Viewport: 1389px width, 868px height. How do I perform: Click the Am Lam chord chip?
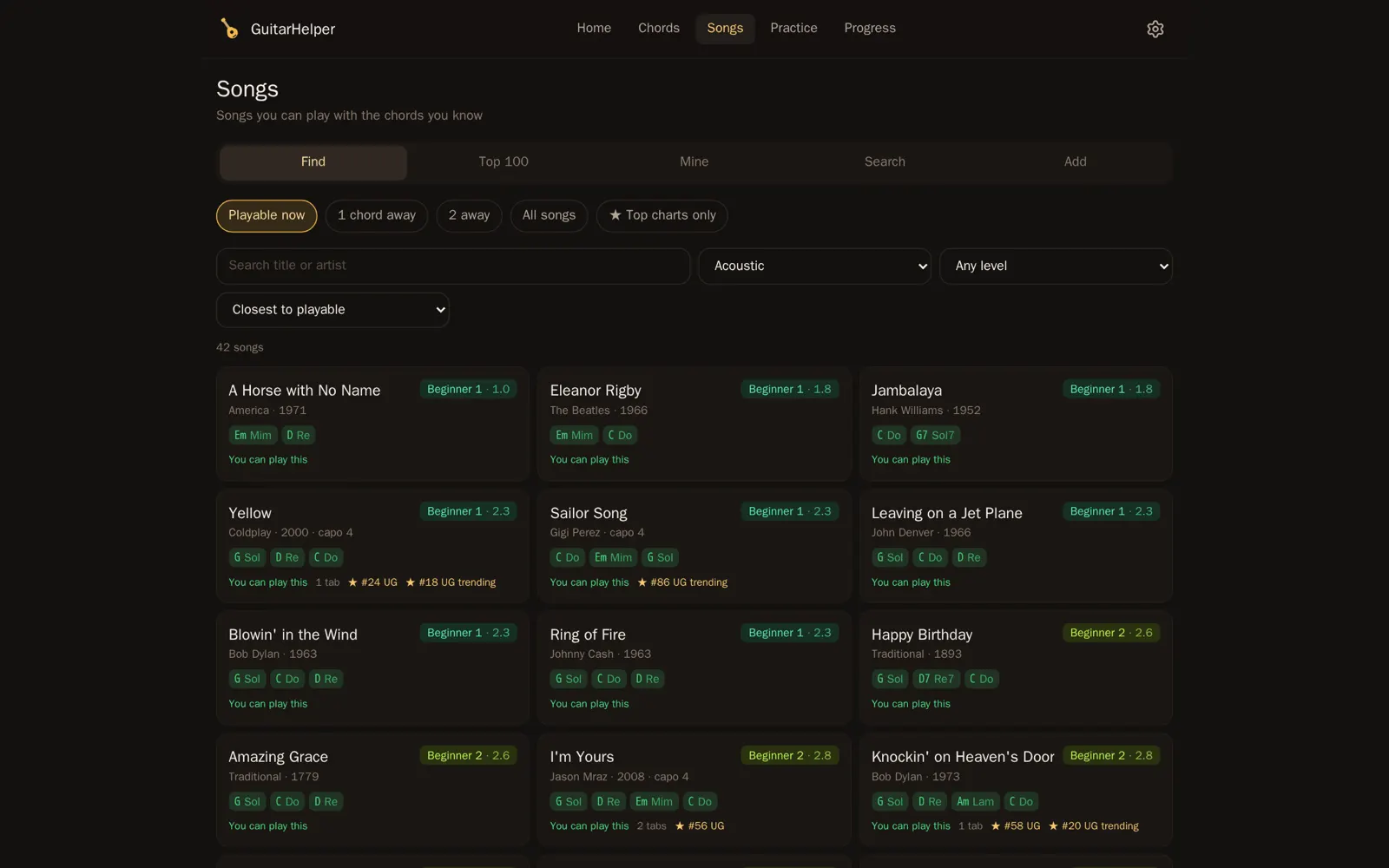(975, 802)
